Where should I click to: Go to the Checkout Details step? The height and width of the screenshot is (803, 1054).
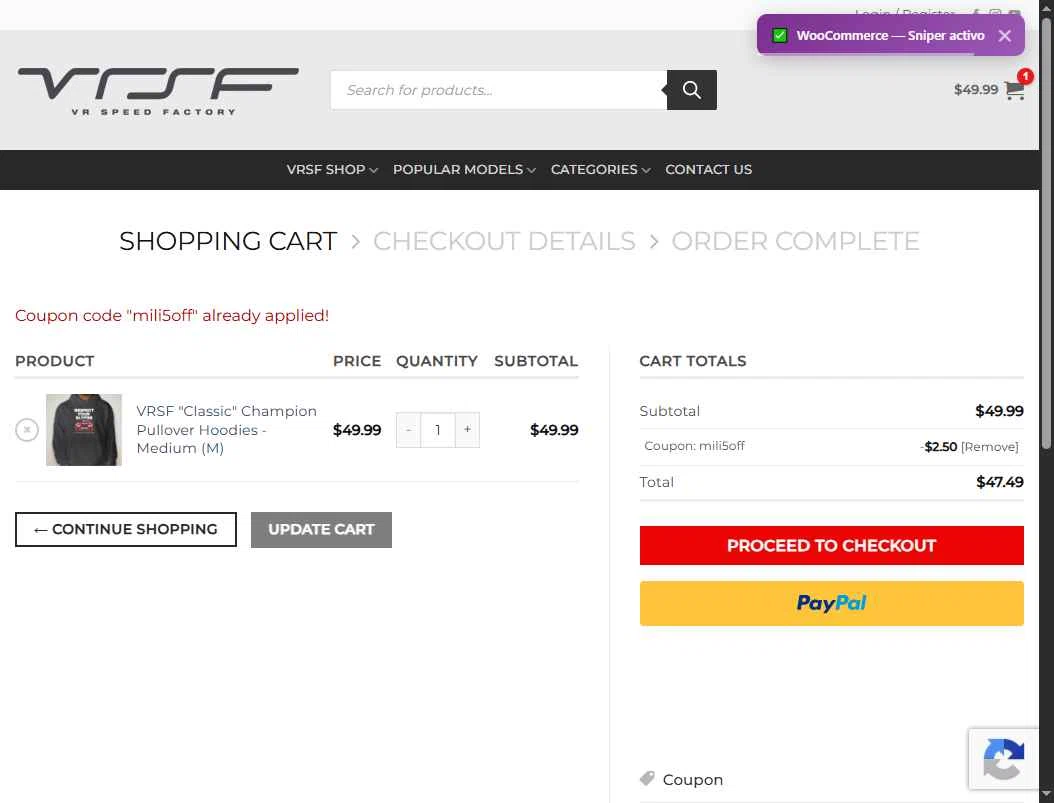point(504,241)
